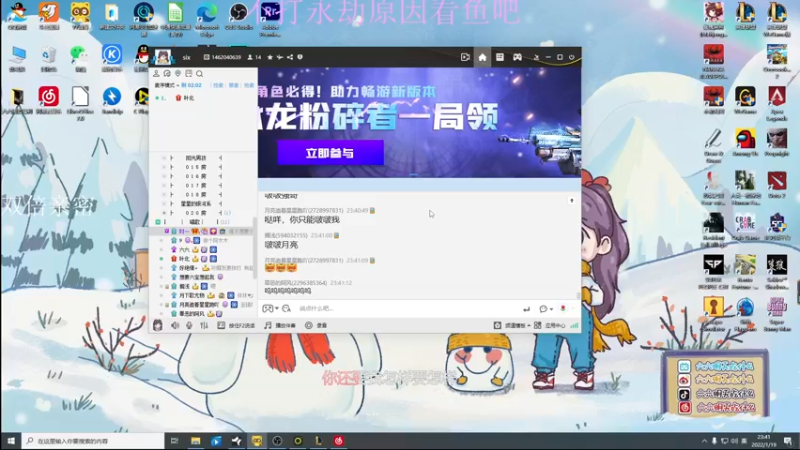Click the record button in bottom toolbar
800x450 pixels.
pos(316,325)
